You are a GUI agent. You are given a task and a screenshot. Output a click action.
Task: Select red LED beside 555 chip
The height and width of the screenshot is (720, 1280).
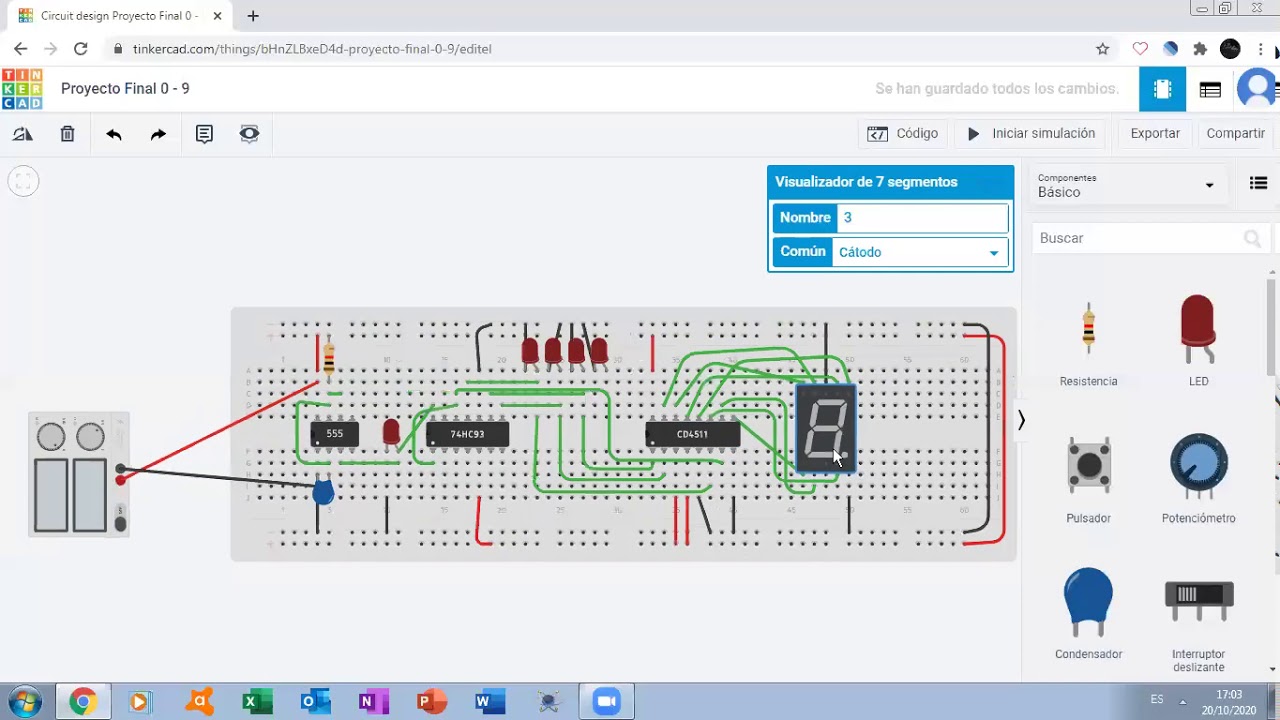[391, 432]
